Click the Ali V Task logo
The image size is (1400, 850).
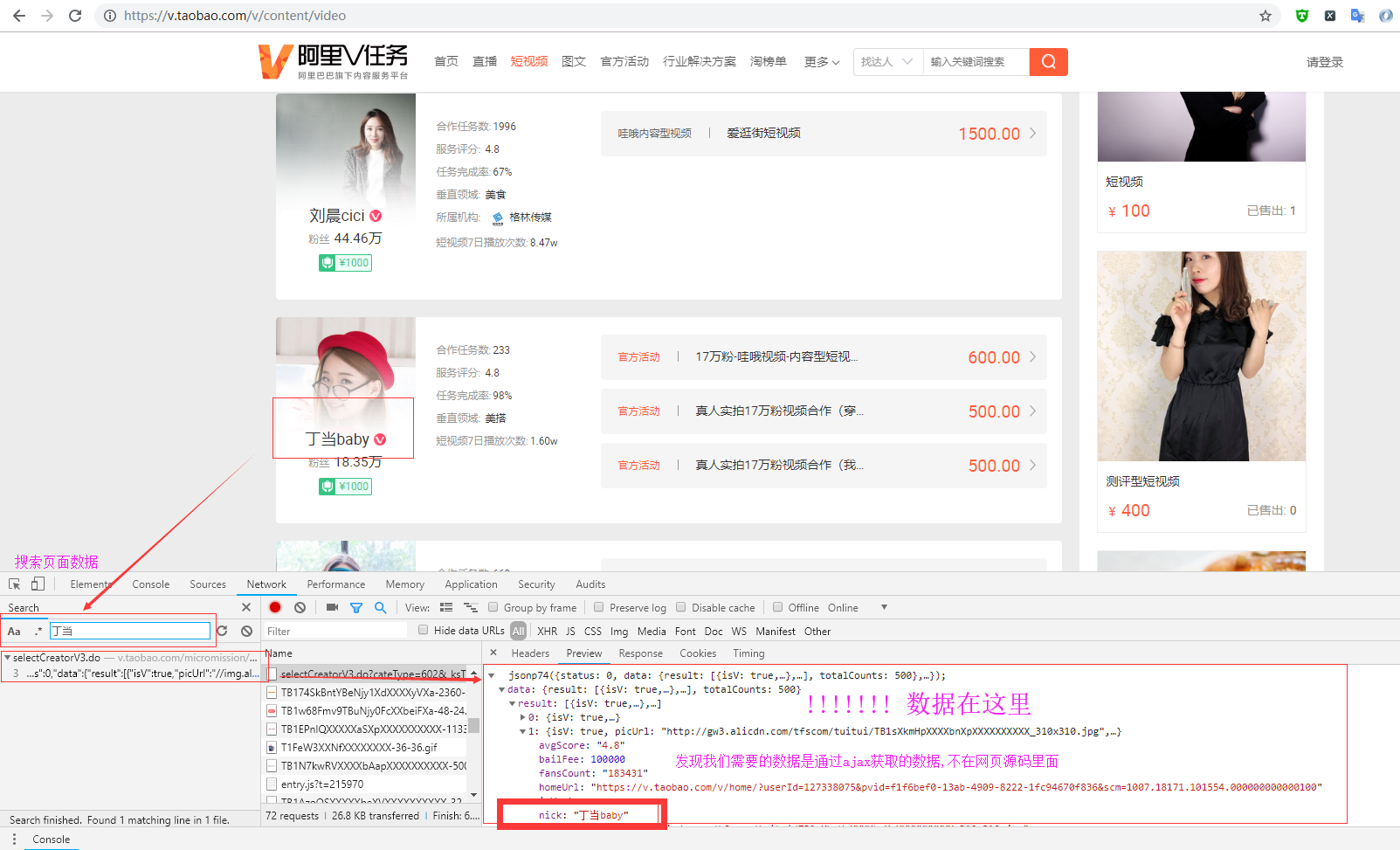tap(334, 61)
